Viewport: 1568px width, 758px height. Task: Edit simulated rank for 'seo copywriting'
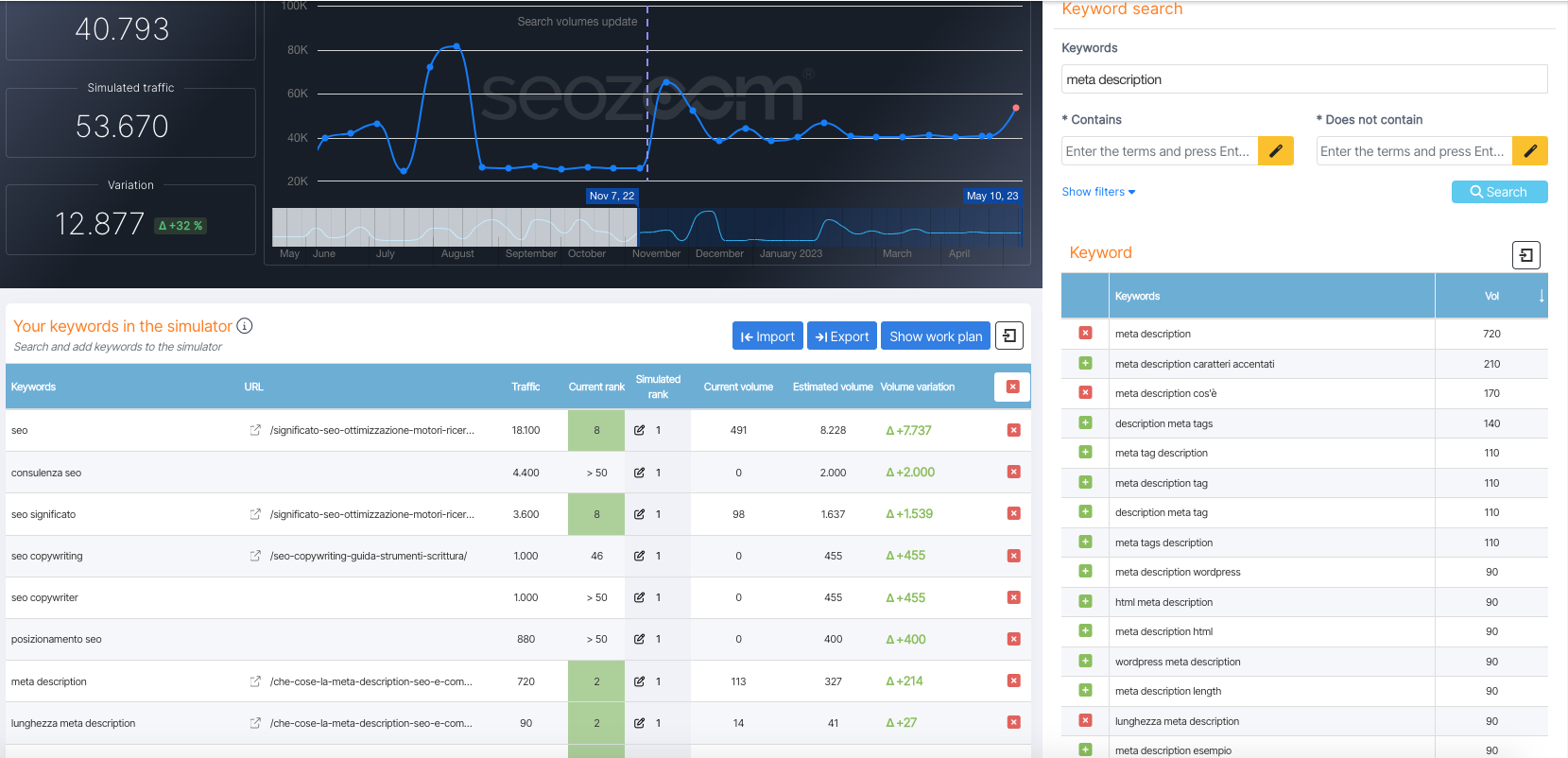[640, 556]
